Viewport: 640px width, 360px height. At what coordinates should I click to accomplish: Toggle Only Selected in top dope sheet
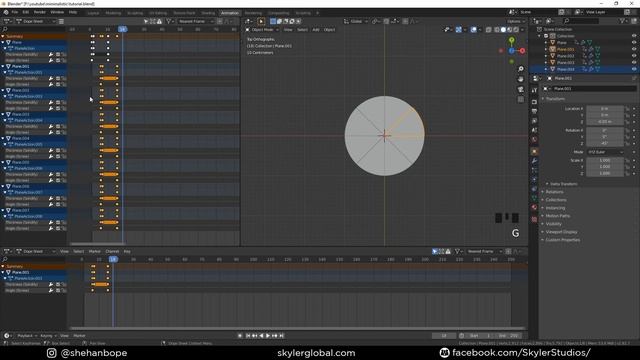point(146,21)
